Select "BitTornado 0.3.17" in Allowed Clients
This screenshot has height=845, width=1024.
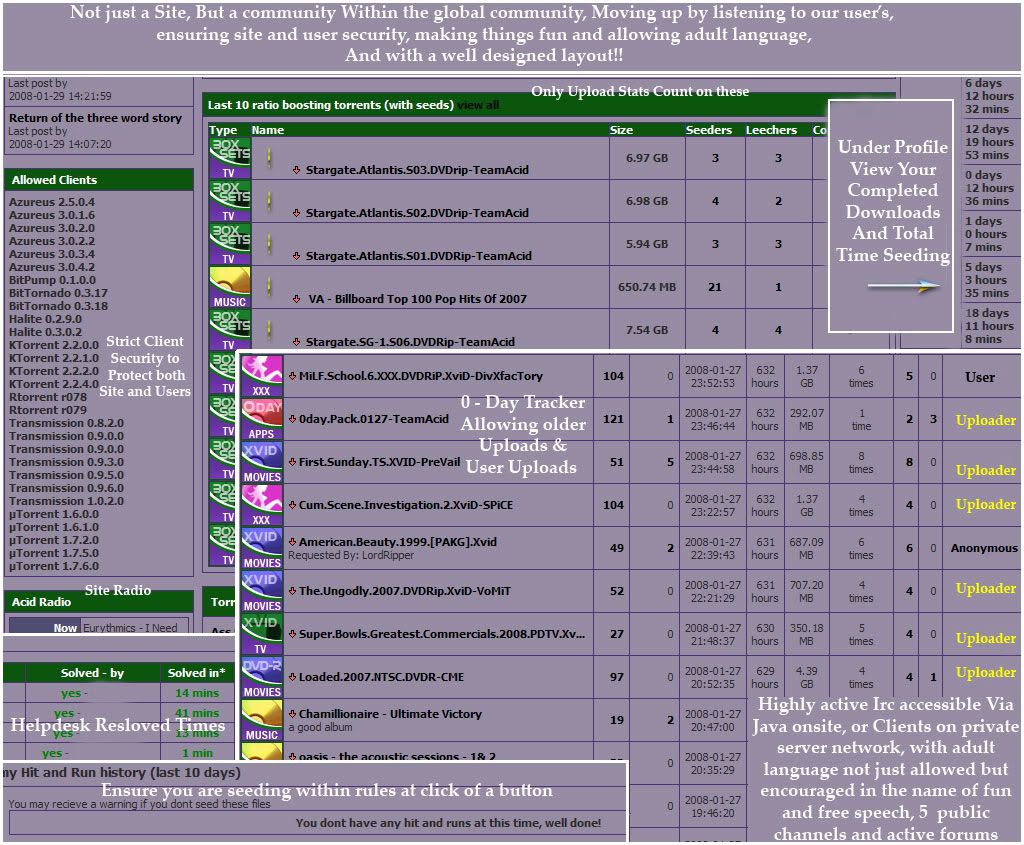click(x=58, y=293)
